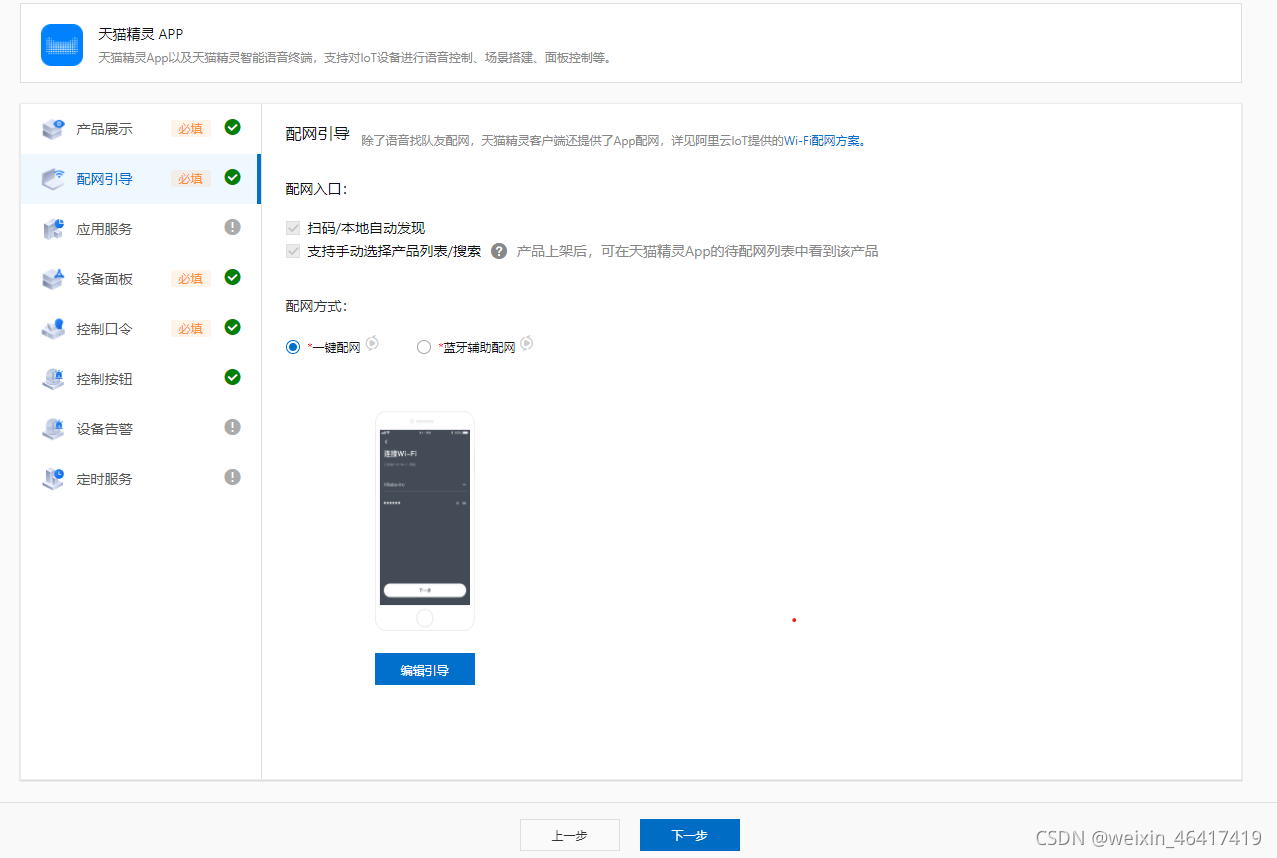This screenshot has height=858, width=1277.
Task: Click the 下一步 button
Action: [690, 835]
